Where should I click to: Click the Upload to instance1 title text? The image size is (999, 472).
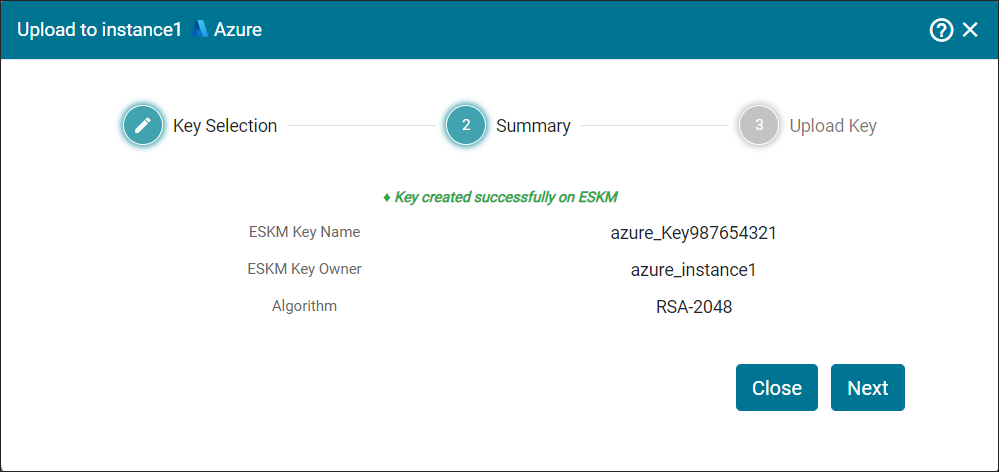(100, 30)
